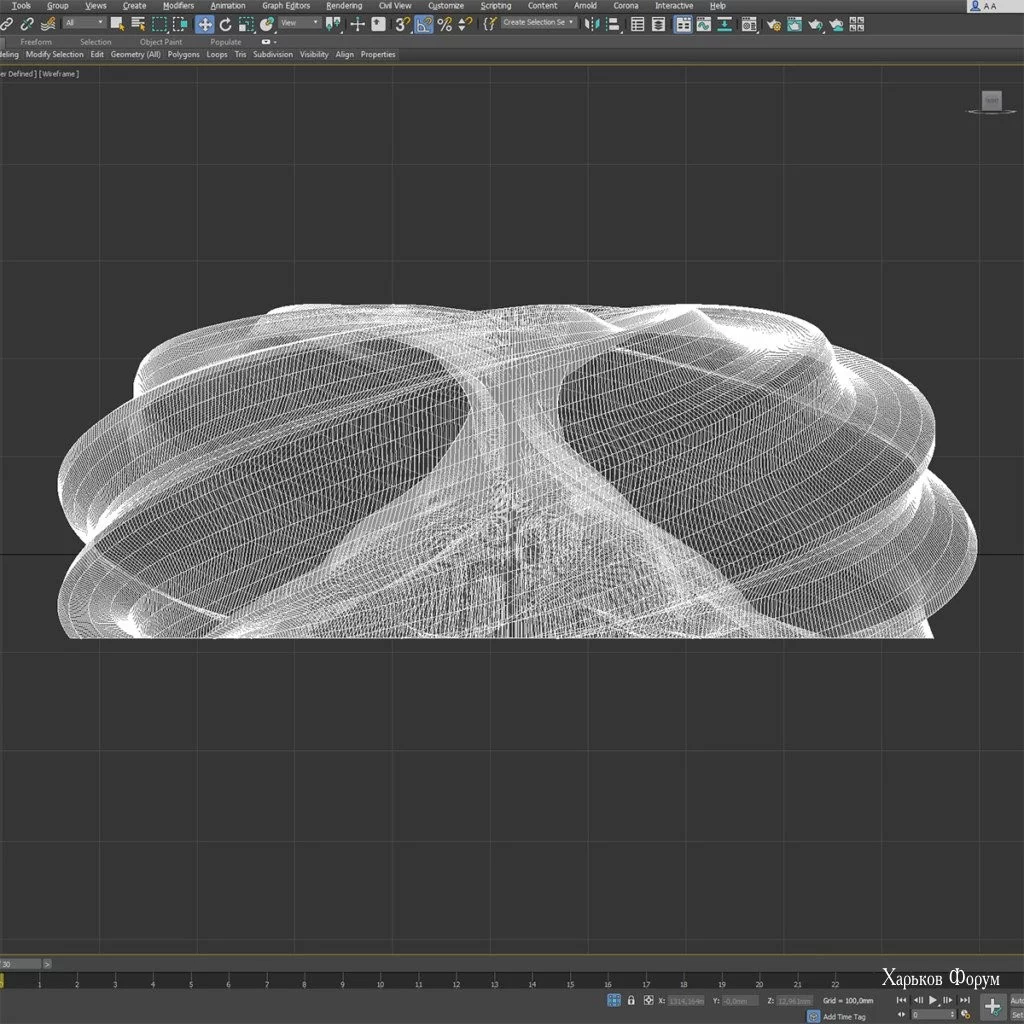Toggle Angle Snap on the toolbar
Image resolution: width=1024 pixels, height=1024 pixels.
pos(424,24)
